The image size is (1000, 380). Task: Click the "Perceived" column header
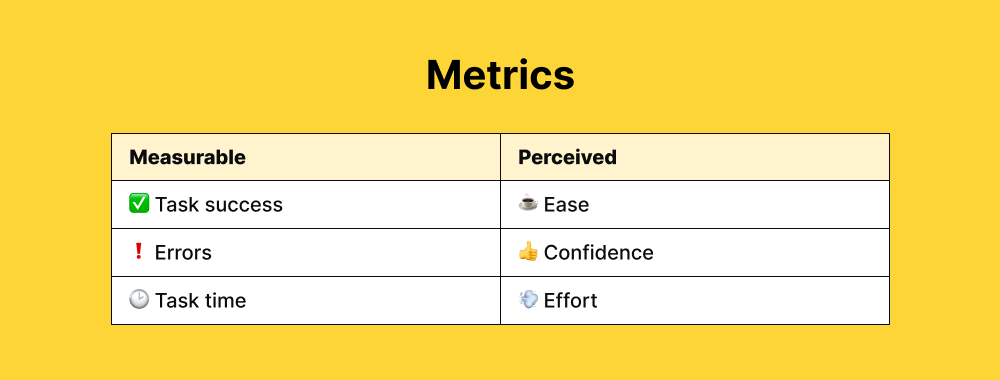tap(567, 157)
